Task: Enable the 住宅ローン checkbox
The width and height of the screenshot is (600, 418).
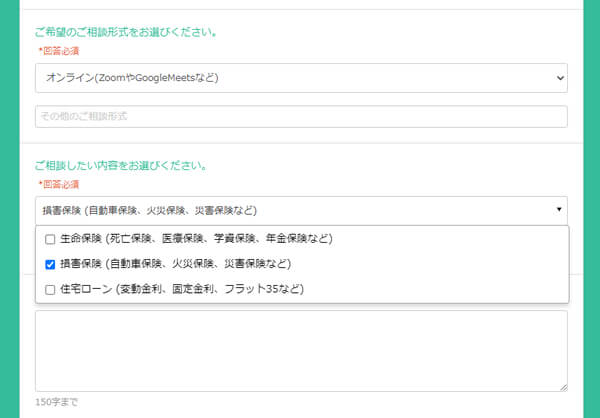Action: pyautogui.click(x=50, y=289)
